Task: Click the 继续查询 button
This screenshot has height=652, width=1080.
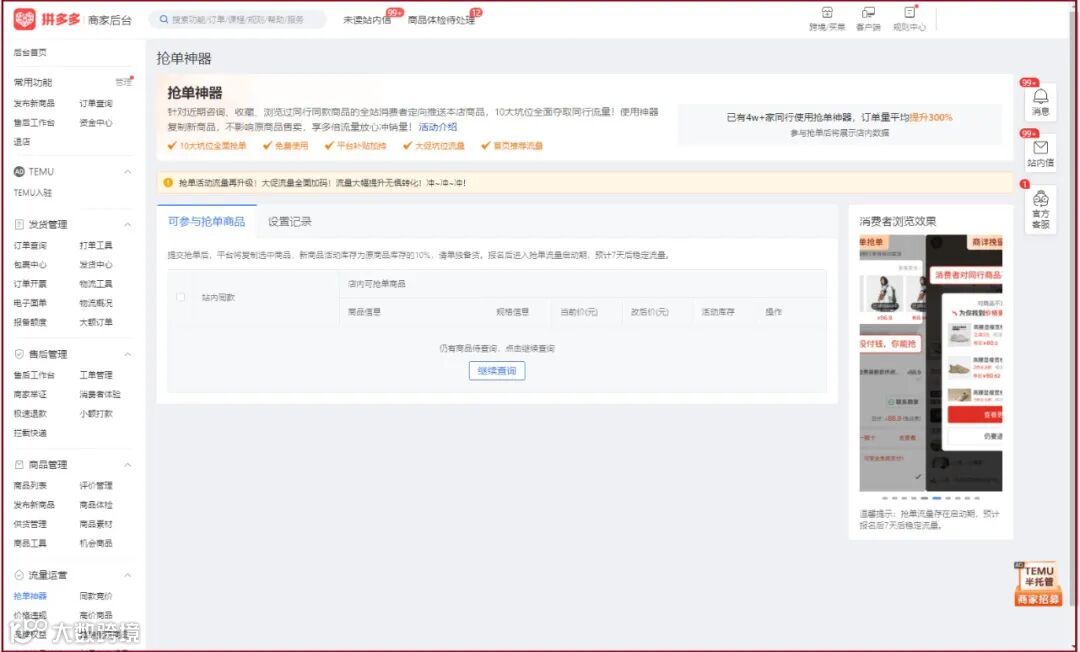Action: coord(497,370)
